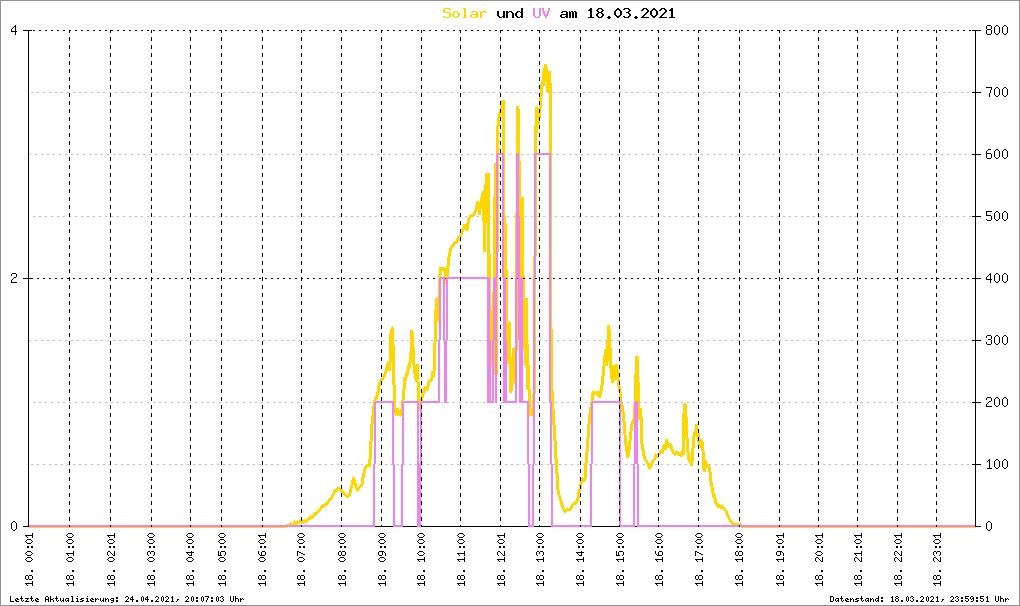Click the time label '18. 19:01'
The width and height of the screenshot is (1020, 606).
(780, 560)
